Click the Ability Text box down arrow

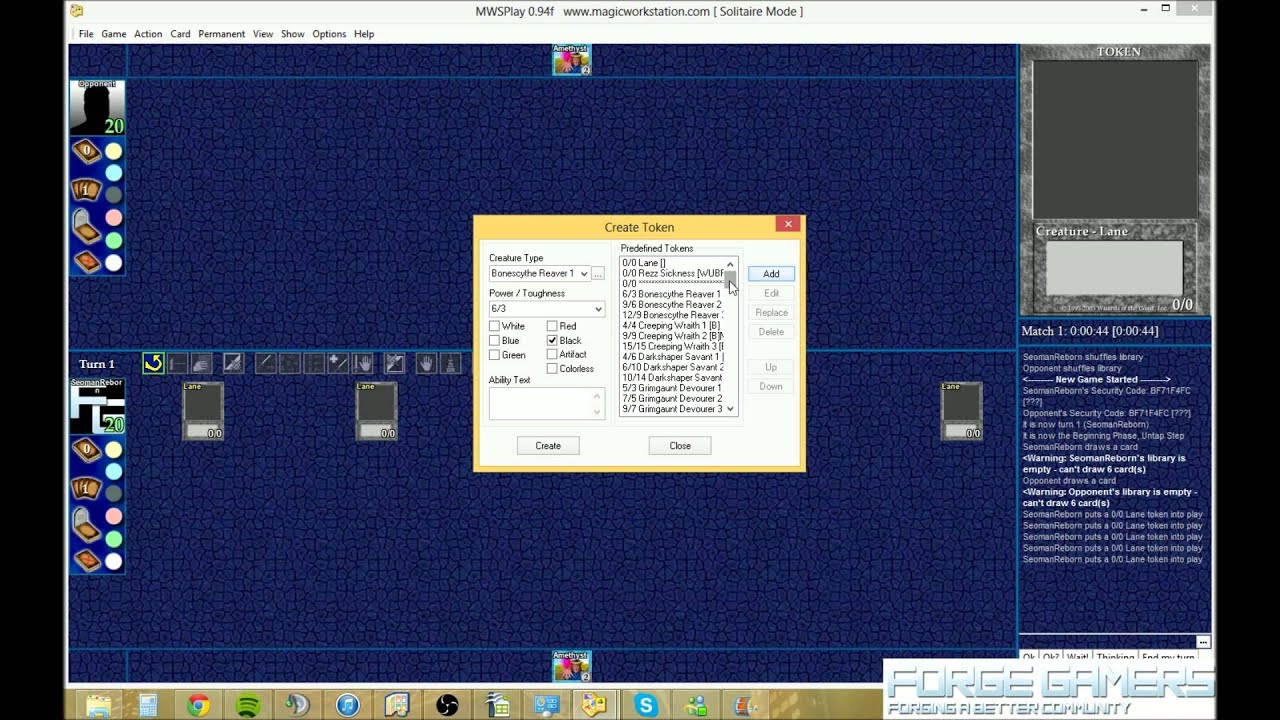click(x=598, y=411)
